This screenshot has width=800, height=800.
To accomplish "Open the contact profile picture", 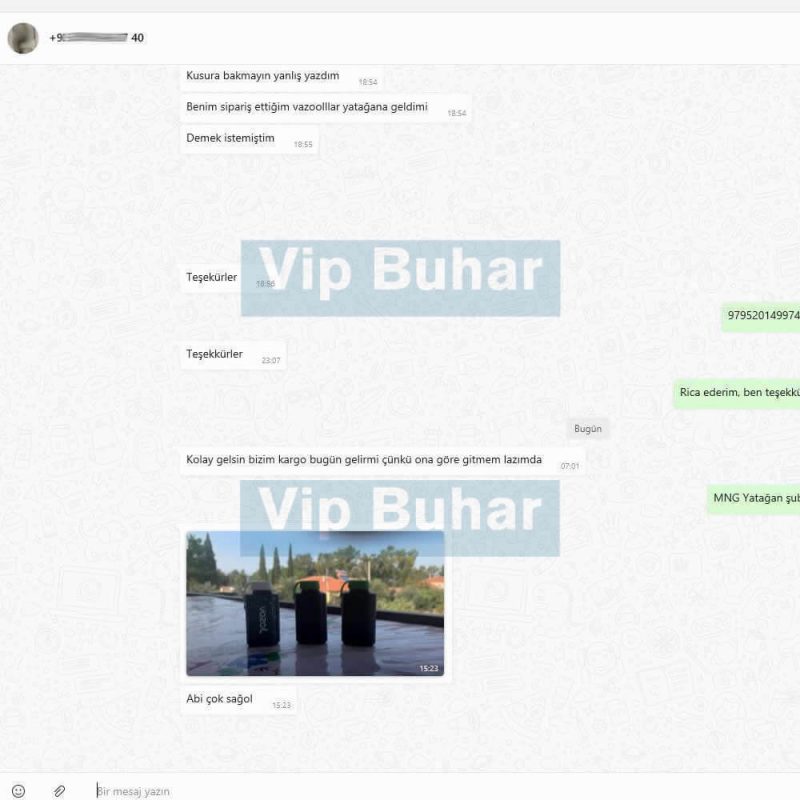I will coord(23,38).
